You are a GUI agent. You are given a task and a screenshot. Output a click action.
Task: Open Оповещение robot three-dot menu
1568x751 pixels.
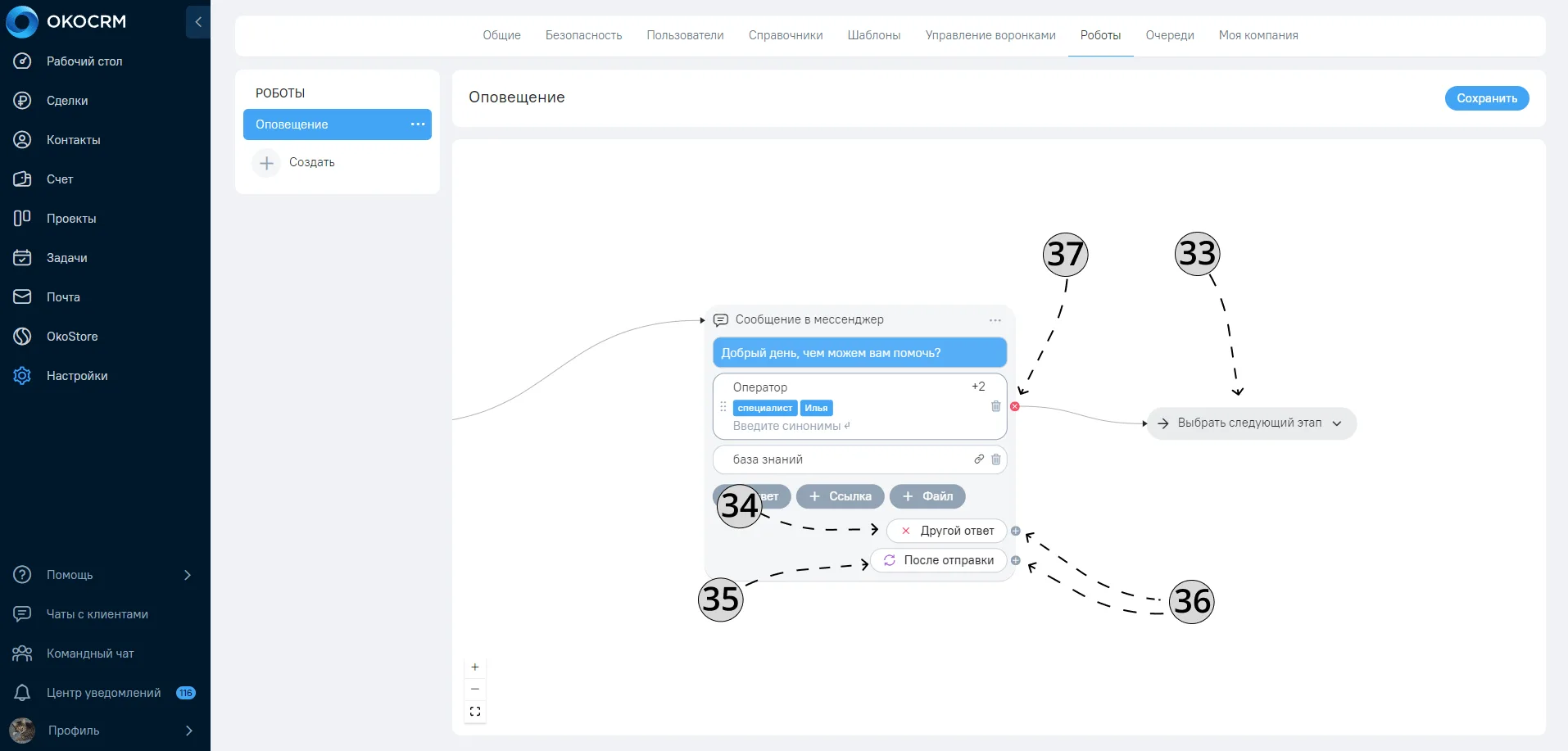(418, 124)
